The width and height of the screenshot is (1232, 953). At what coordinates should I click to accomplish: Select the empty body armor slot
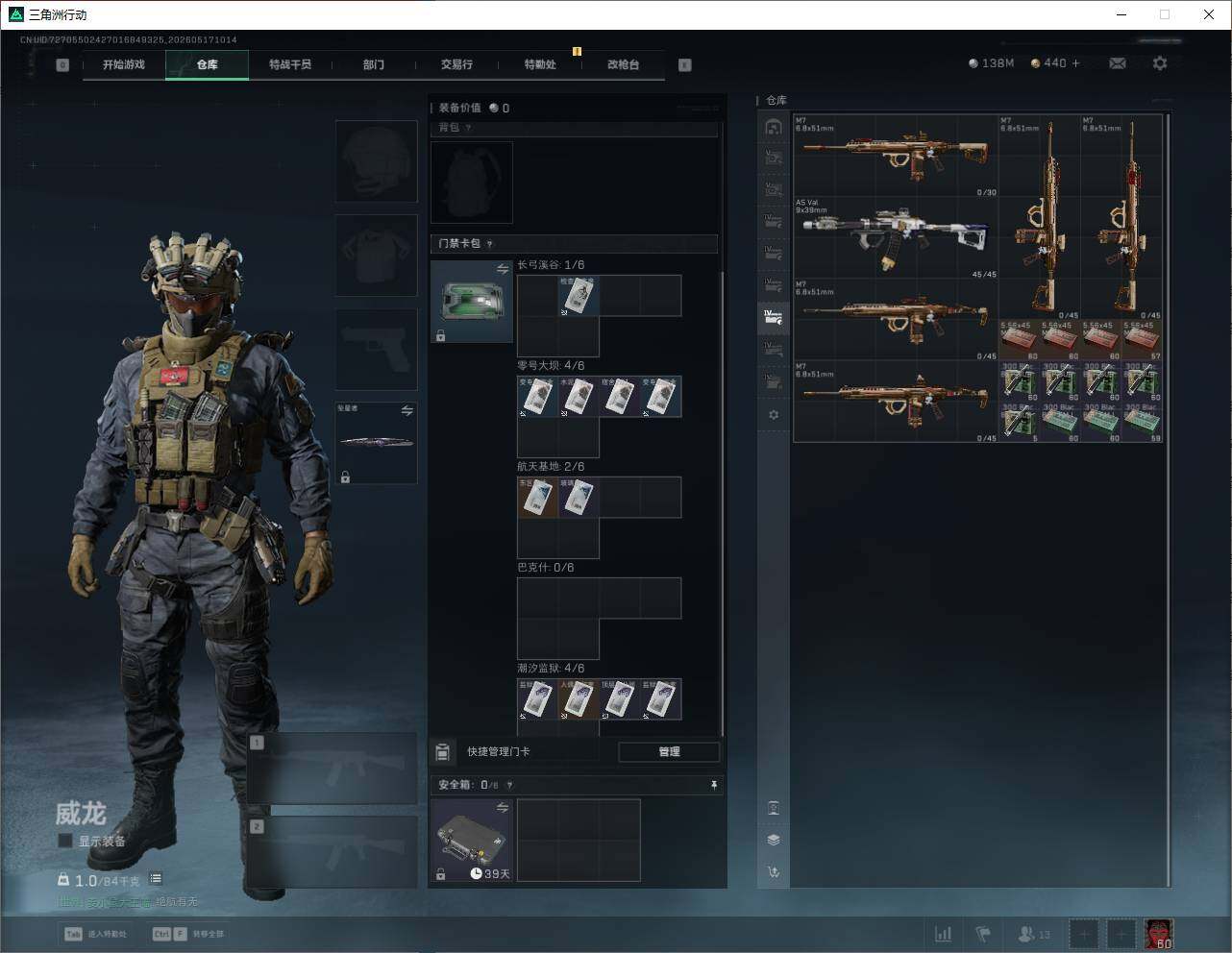376,255
